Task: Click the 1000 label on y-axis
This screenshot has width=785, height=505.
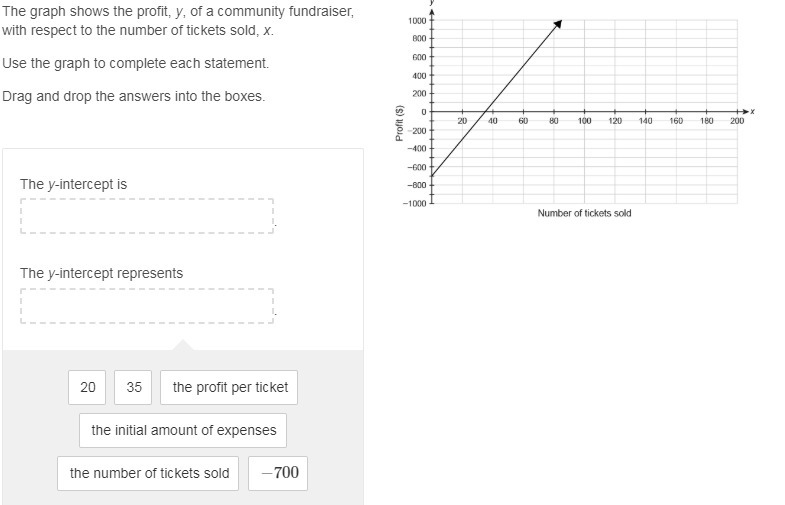Action: (418, 21)
